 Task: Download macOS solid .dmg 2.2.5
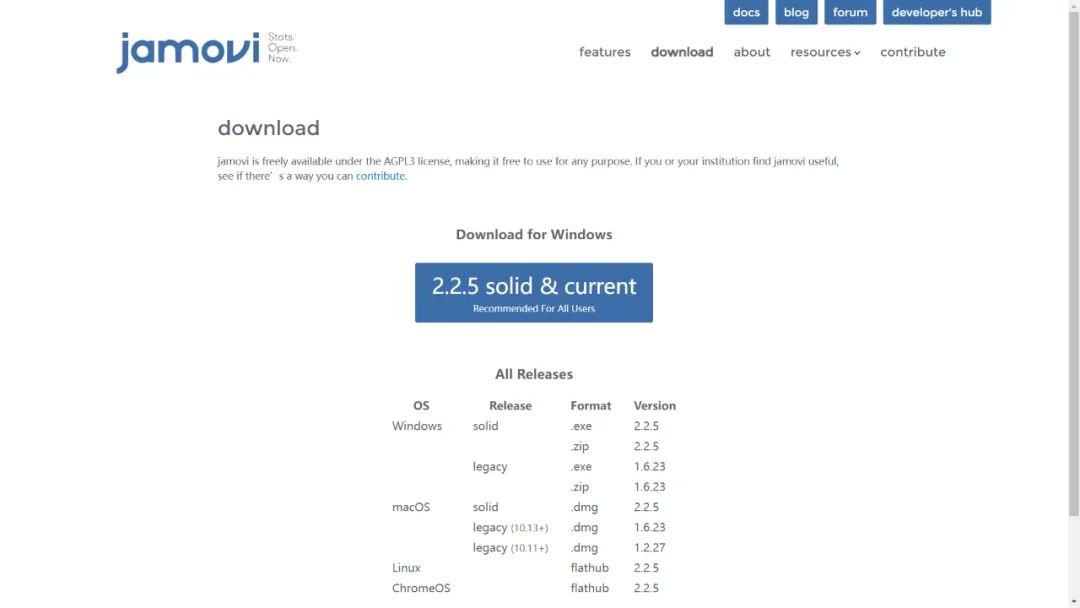584,507
